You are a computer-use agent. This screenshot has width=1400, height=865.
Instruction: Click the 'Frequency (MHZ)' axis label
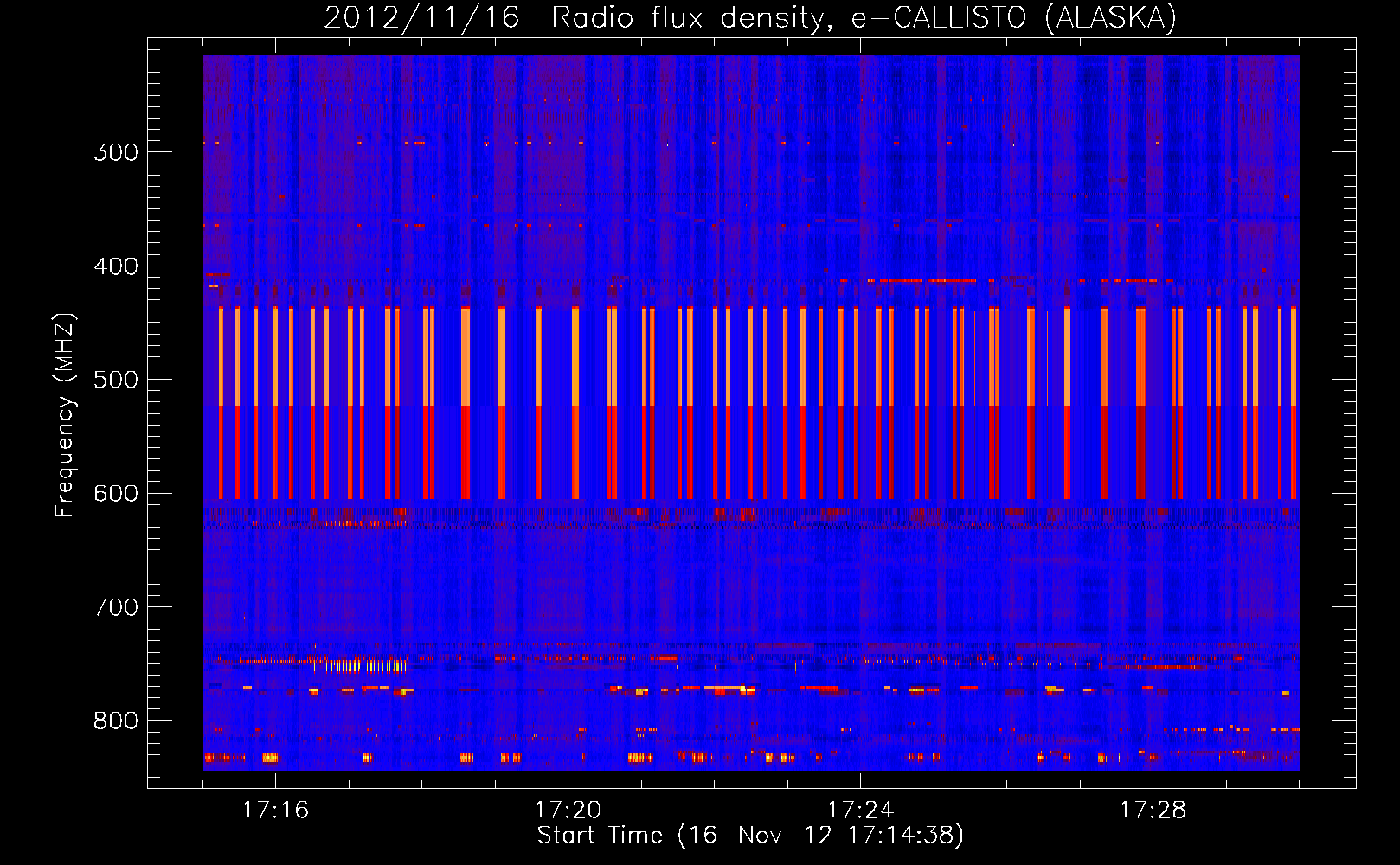coord(65,415)
